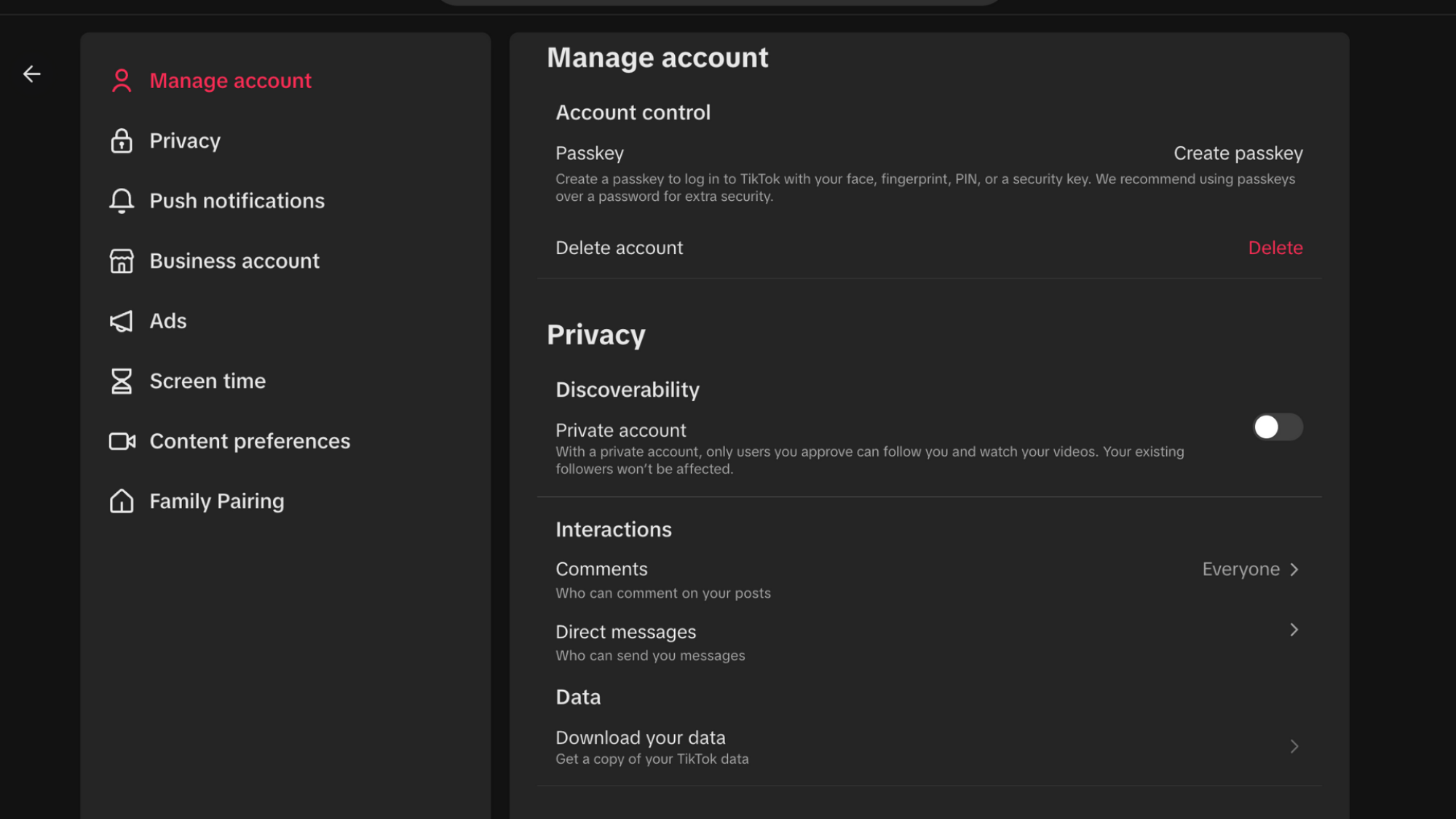Viewport: 1456px width, 819px height.
Task: Click the Business account storefront icon
Action: (x=122, y=261)
